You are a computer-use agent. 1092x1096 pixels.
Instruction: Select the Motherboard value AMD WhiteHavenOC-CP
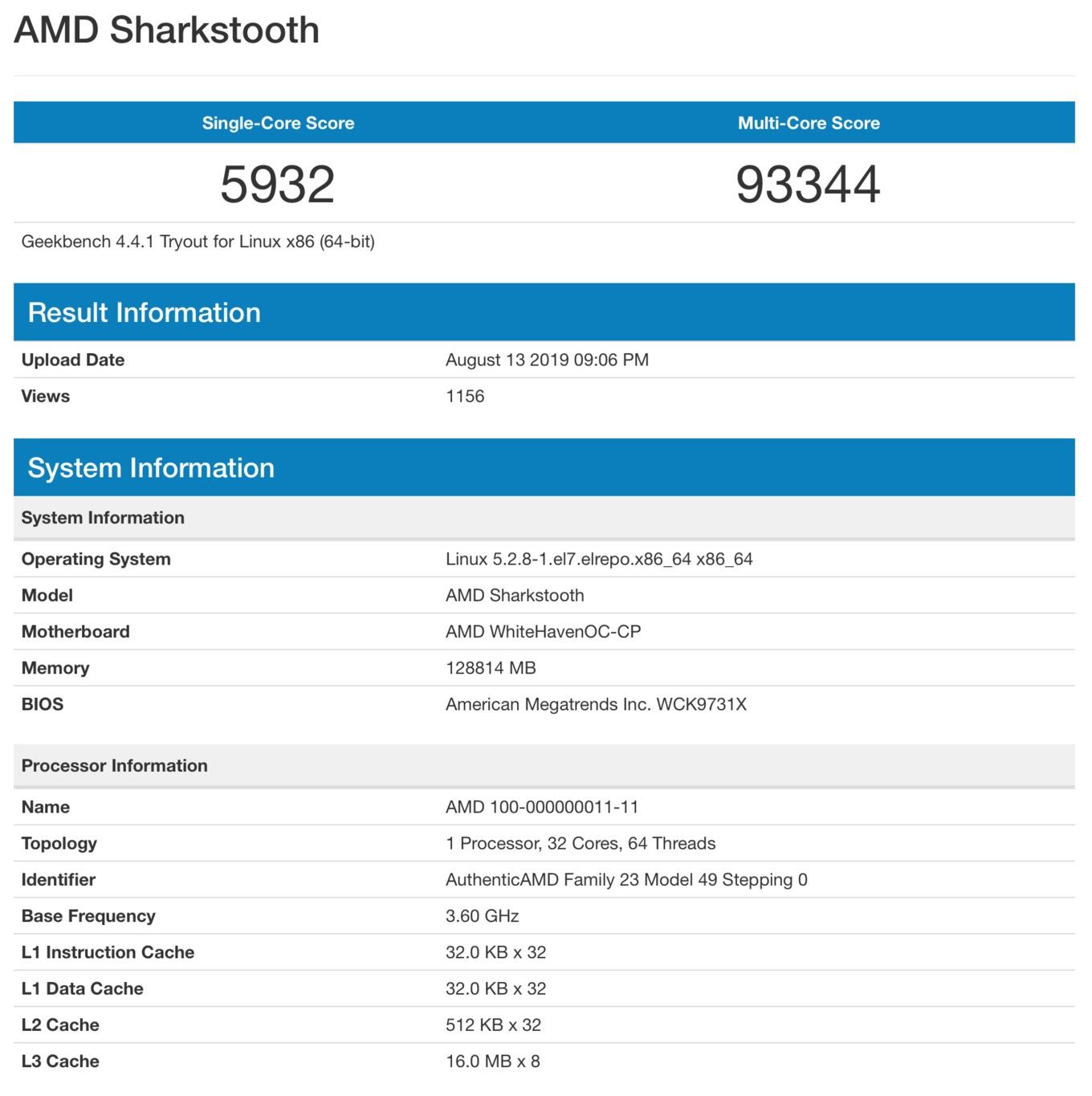(544, 631)
